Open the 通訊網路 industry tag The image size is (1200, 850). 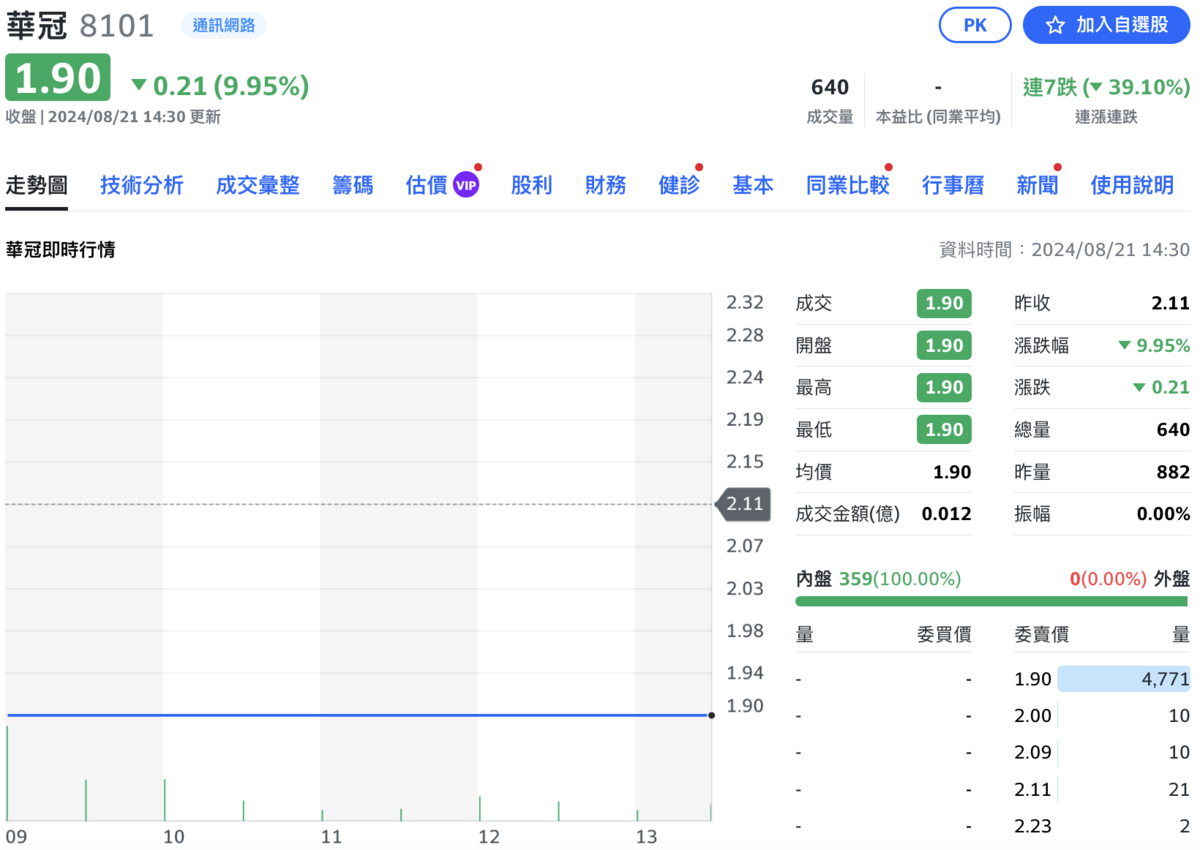tap(224, 25)
